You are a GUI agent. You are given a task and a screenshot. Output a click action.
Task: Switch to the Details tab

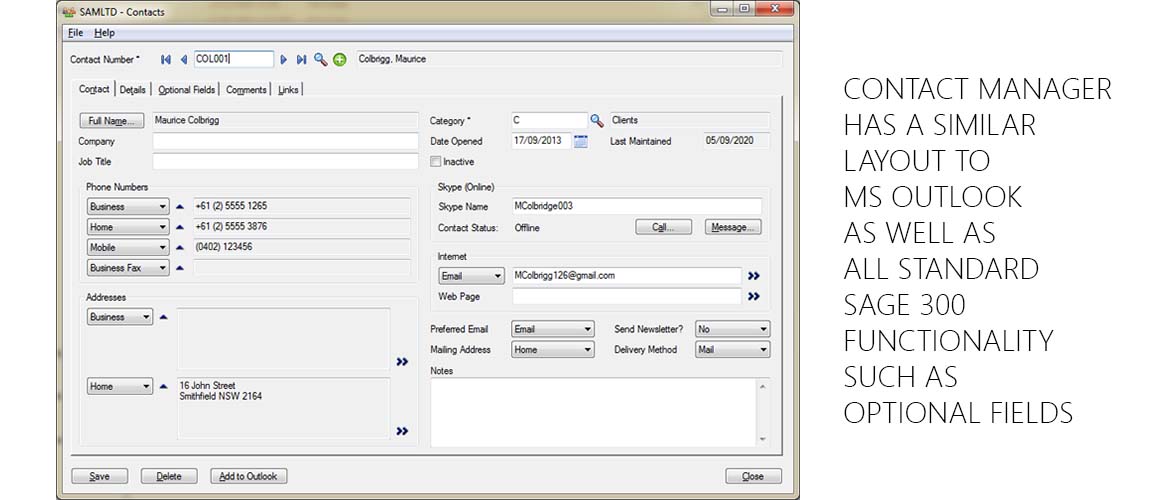coord(133,90)
